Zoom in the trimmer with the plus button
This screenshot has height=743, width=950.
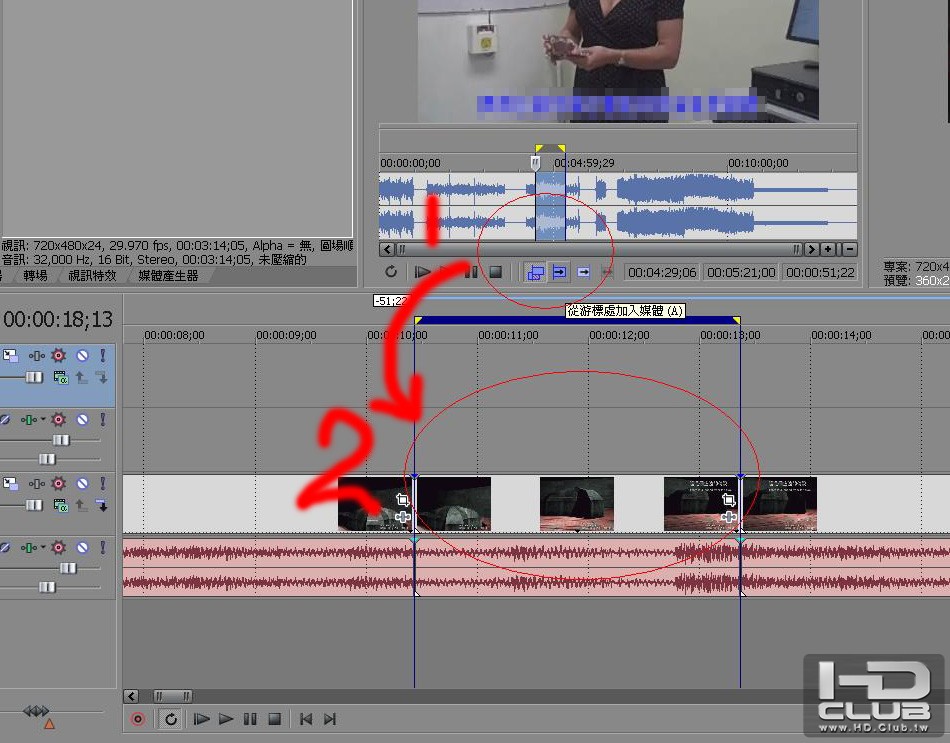828,249
